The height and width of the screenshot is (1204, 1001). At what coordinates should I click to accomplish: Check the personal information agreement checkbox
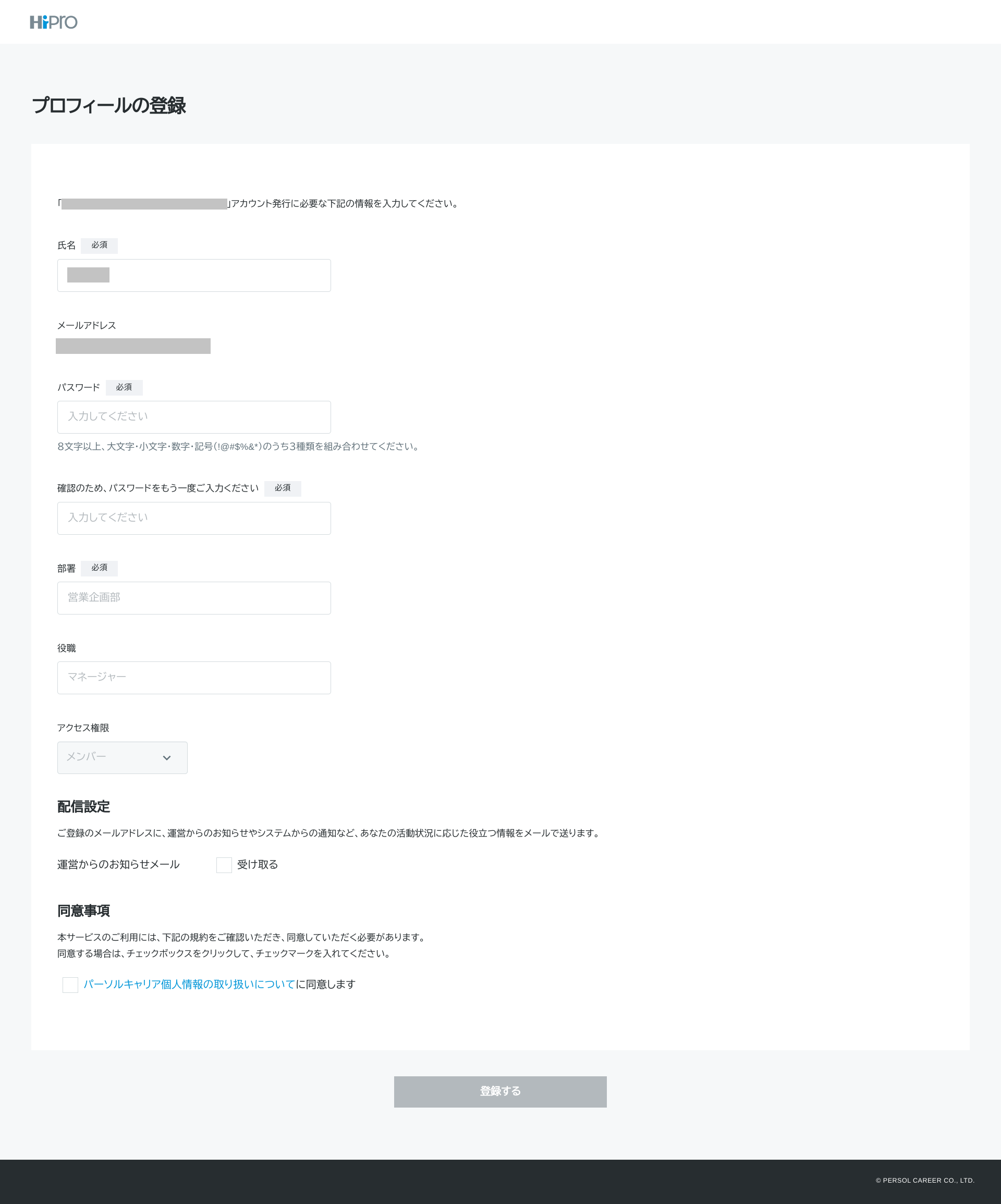pyautogui.click(x=70, y=985)
